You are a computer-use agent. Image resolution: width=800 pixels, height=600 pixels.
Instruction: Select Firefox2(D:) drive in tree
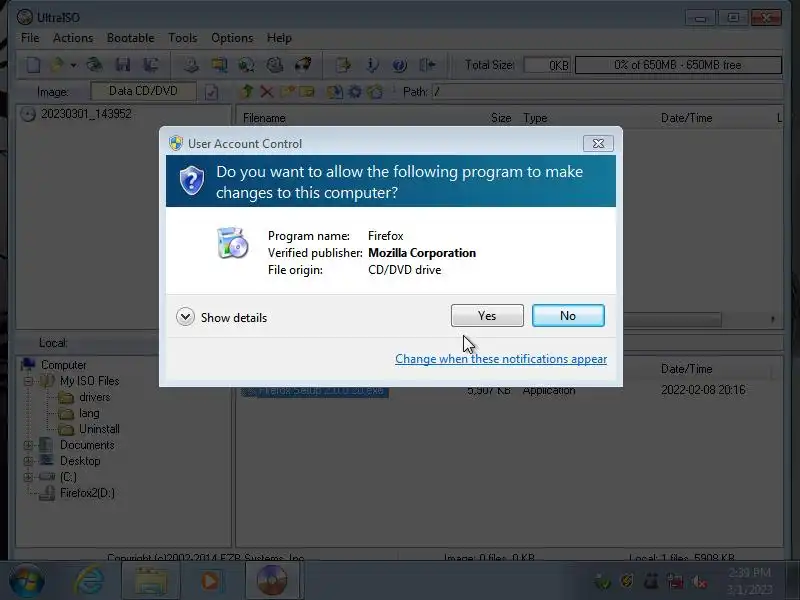tap(87, 493)
